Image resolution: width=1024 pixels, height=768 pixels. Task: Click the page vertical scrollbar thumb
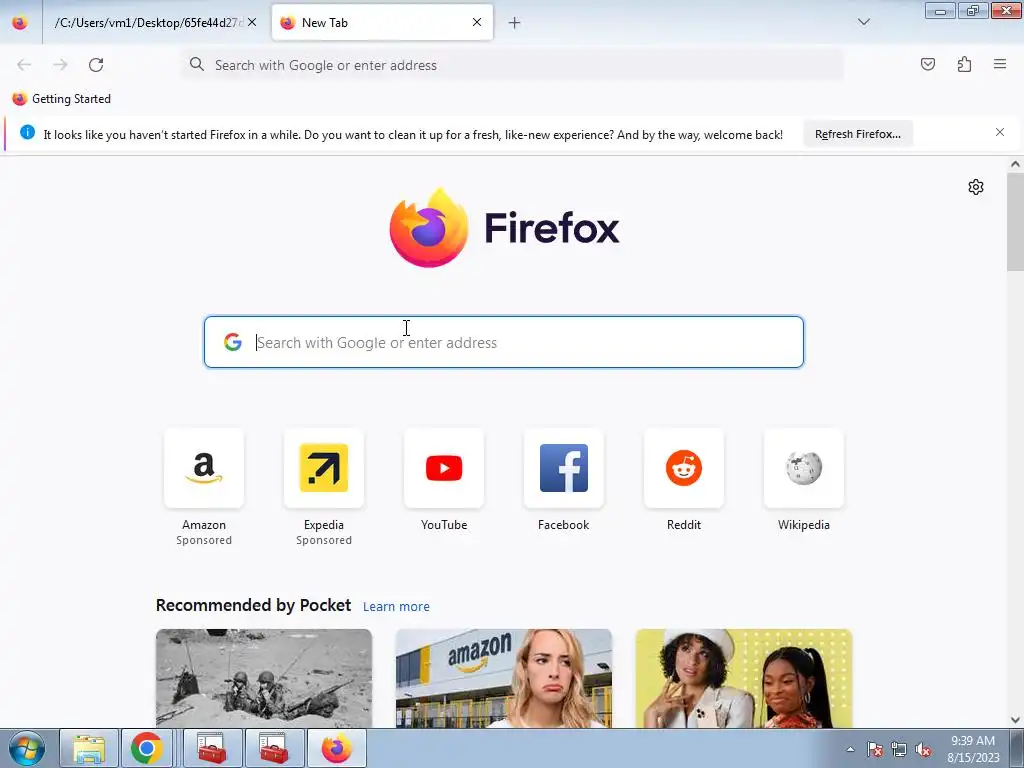1015,222
